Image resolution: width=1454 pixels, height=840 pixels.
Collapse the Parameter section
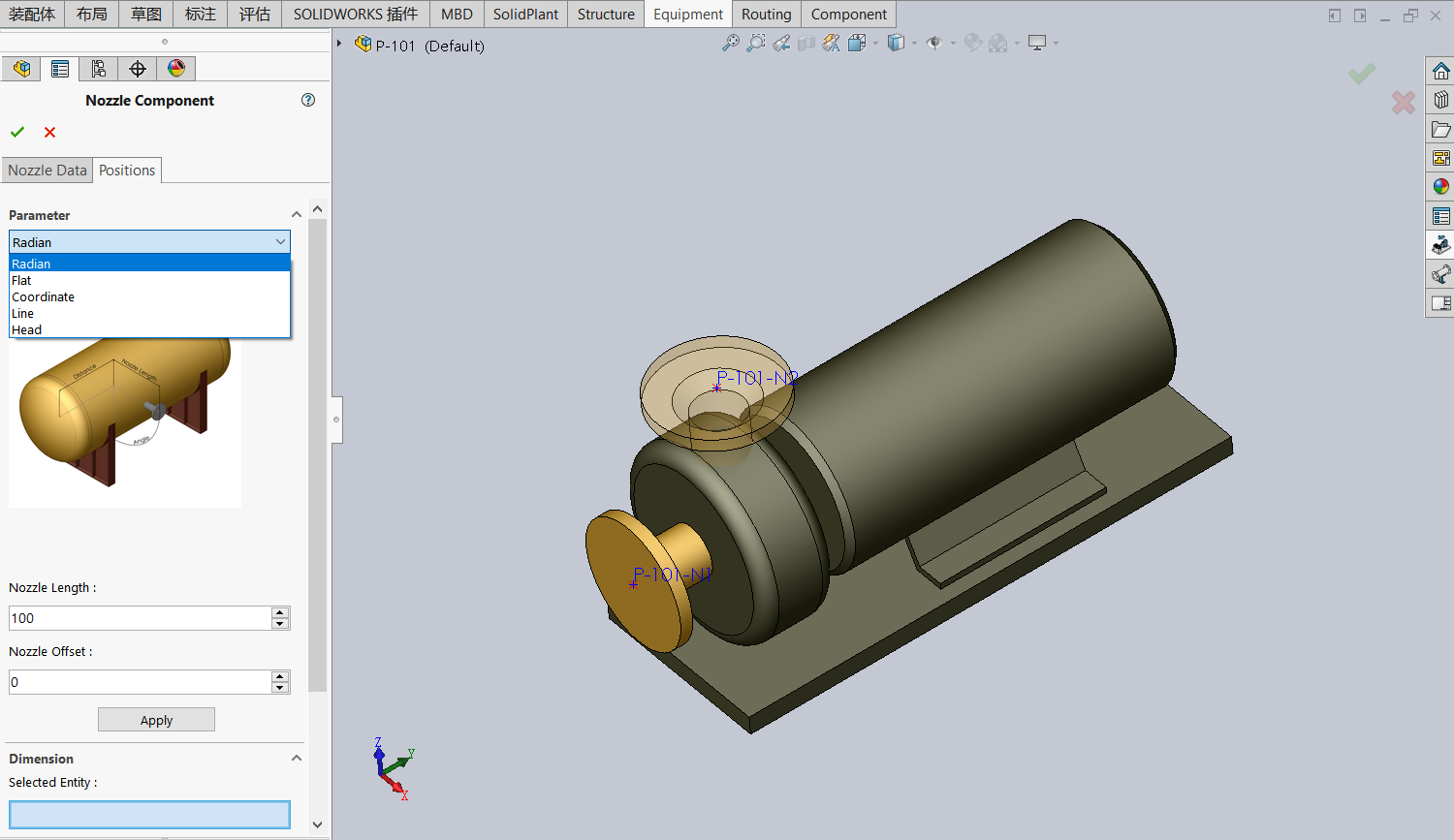point(297,214)
